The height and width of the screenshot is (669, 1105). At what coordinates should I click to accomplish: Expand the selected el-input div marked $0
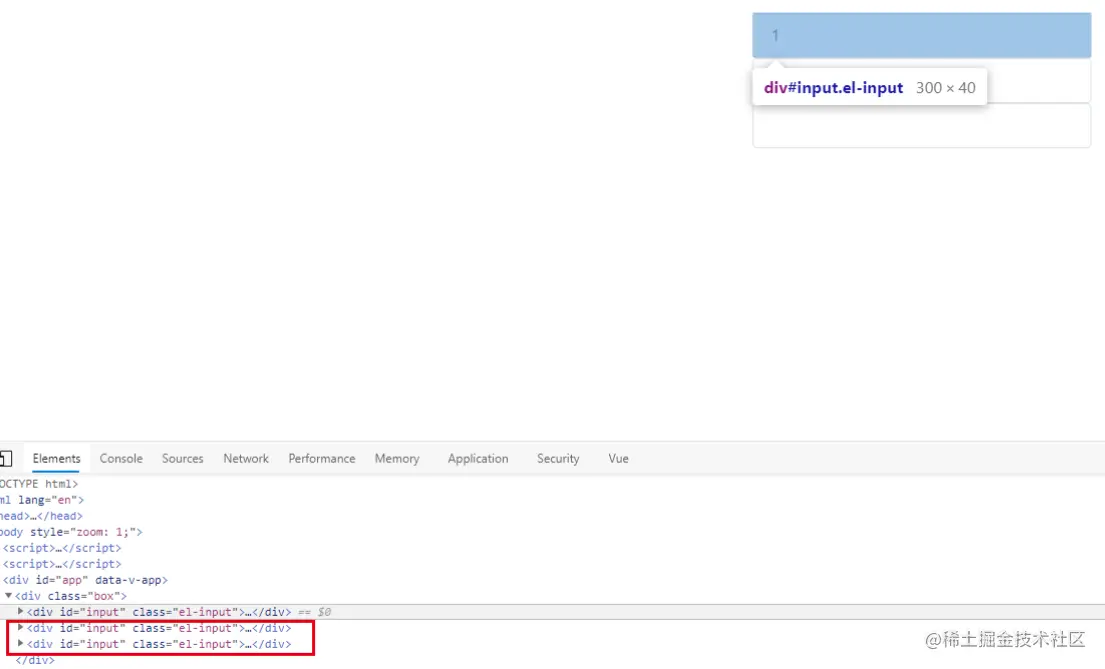[20, 611]
